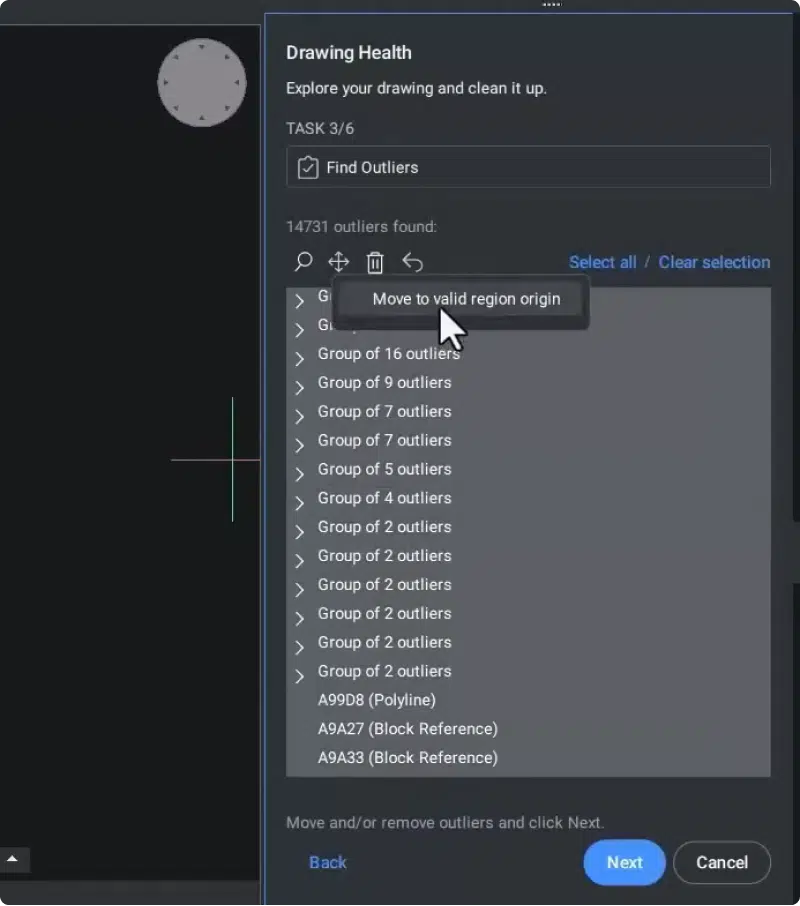Expand the Group of 5 outliers chevron

pyautogui.click(x=299, y=474)
